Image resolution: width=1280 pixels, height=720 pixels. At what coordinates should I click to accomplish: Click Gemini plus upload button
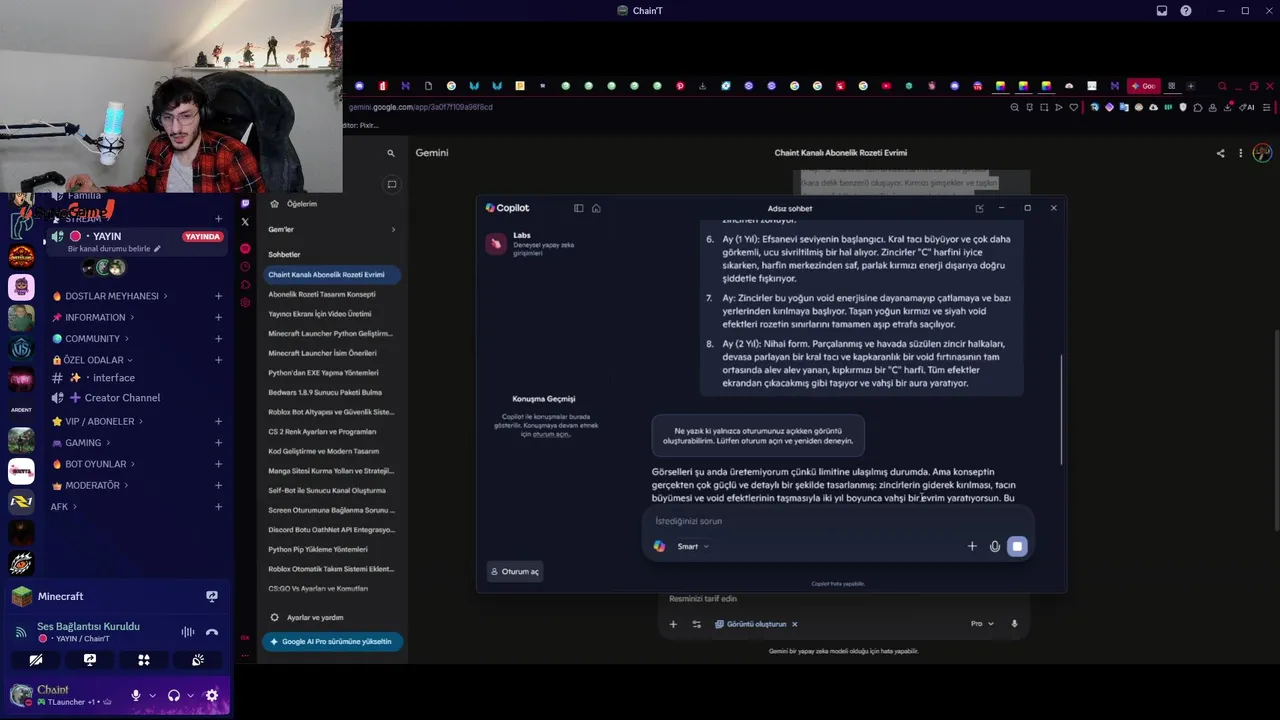(x=673, y=624)
